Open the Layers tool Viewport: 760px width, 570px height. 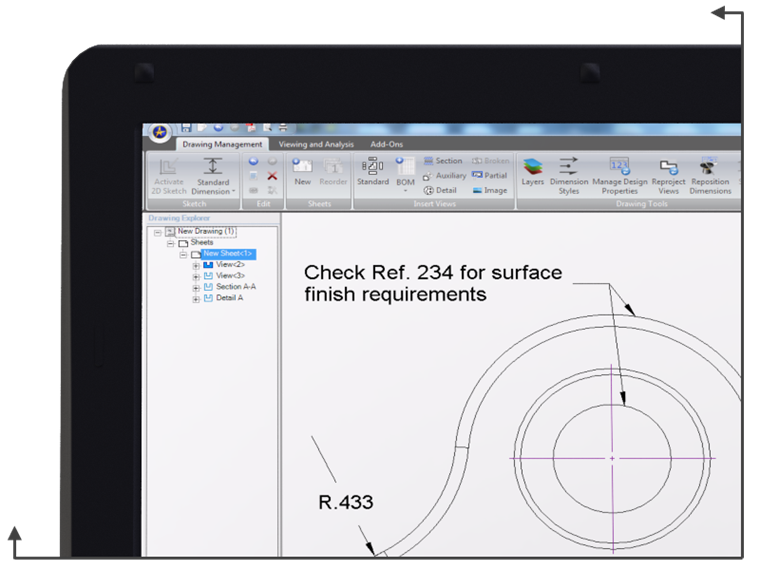click(532, 172)
